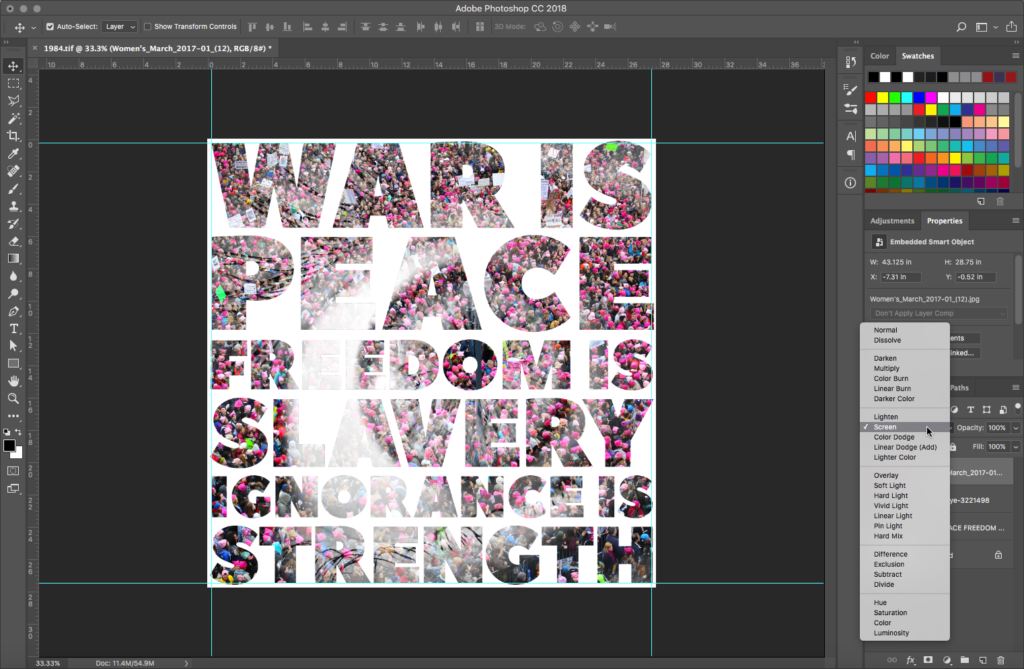Switch to the Color panel tab

pyautogui.click(x=879, y=56)
